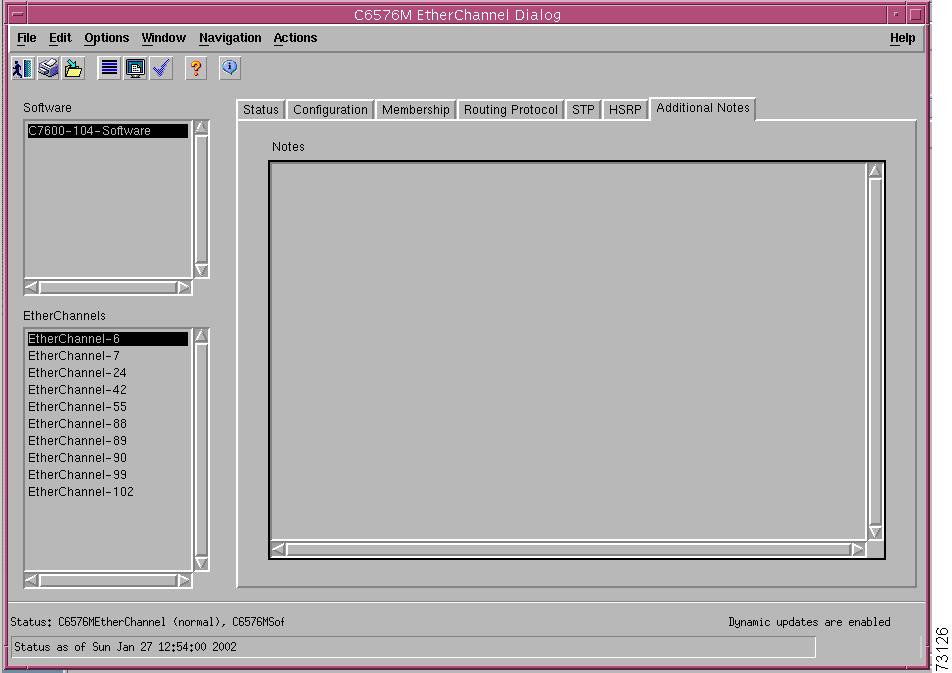The height and width of the screenshot is (673, 952).
Task: Click EtherChannels list scroll left arrow
Action: coord(32,581)
